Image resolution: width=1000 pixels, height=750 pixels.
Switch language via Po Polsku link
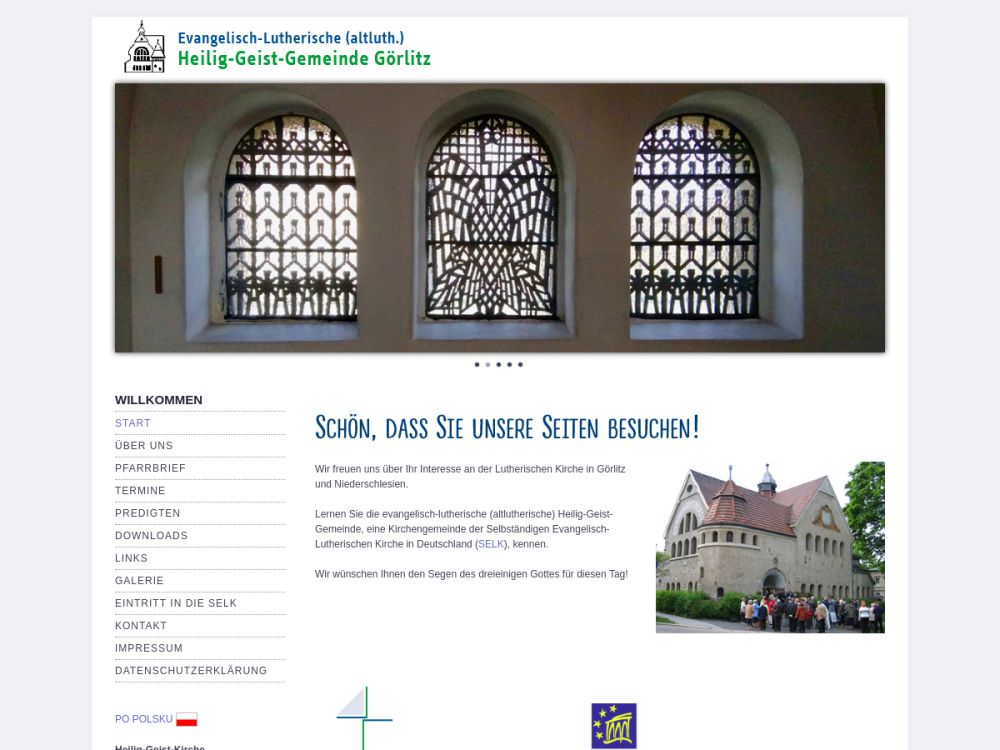pyautogui.click(x=143, y=719)
